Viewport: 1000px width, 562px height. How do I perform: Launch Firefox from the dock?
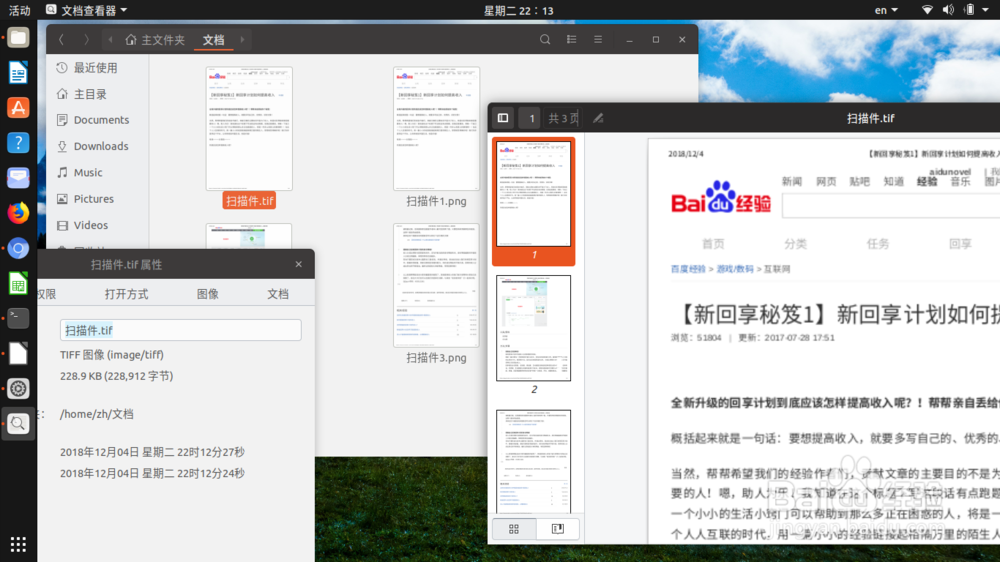point(18,213)
